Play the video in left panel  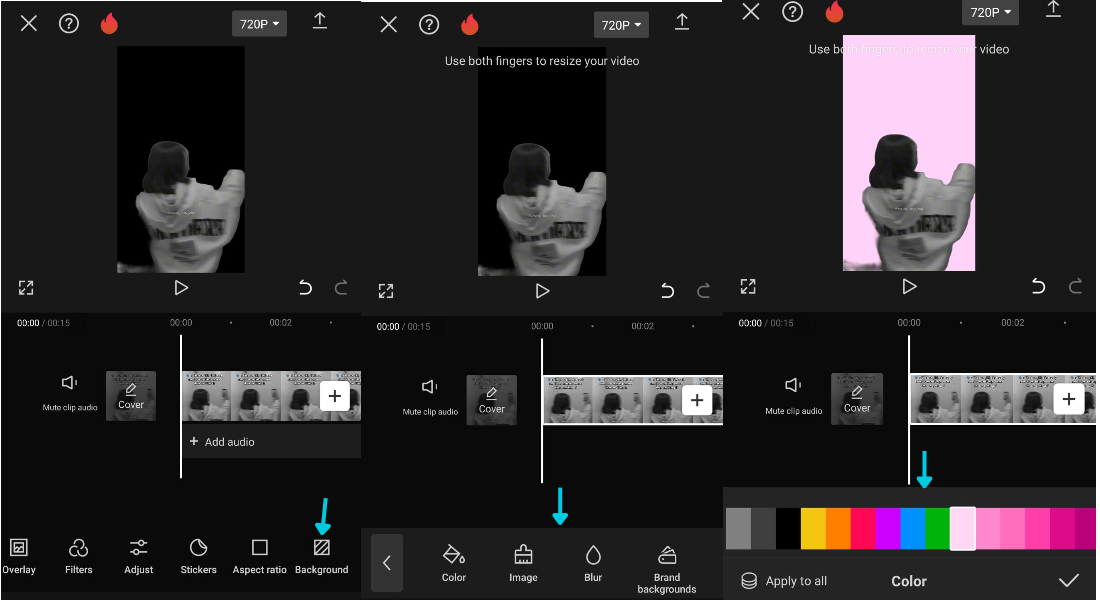[x=181, y=288]
